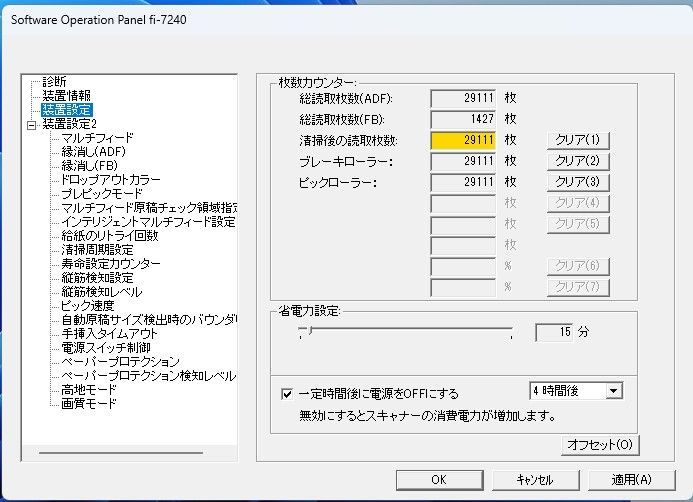
Task: Open プレピックモード settings
Action: pyautogui.click(x=102, y=194)
